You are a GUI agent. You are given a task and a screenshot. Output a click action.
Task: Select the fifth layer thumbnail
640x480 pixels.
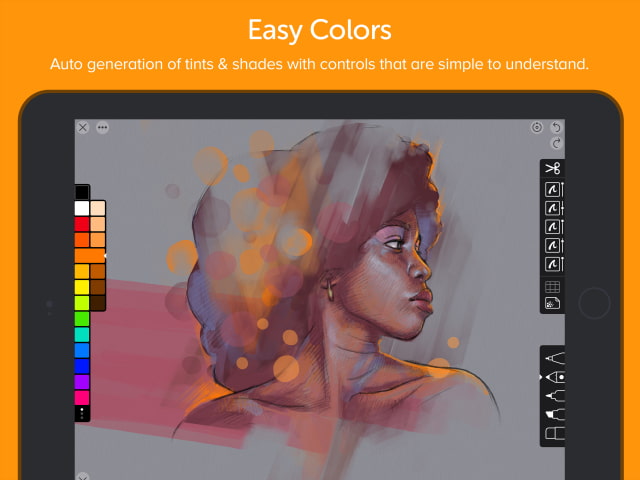tap(552, 264)
